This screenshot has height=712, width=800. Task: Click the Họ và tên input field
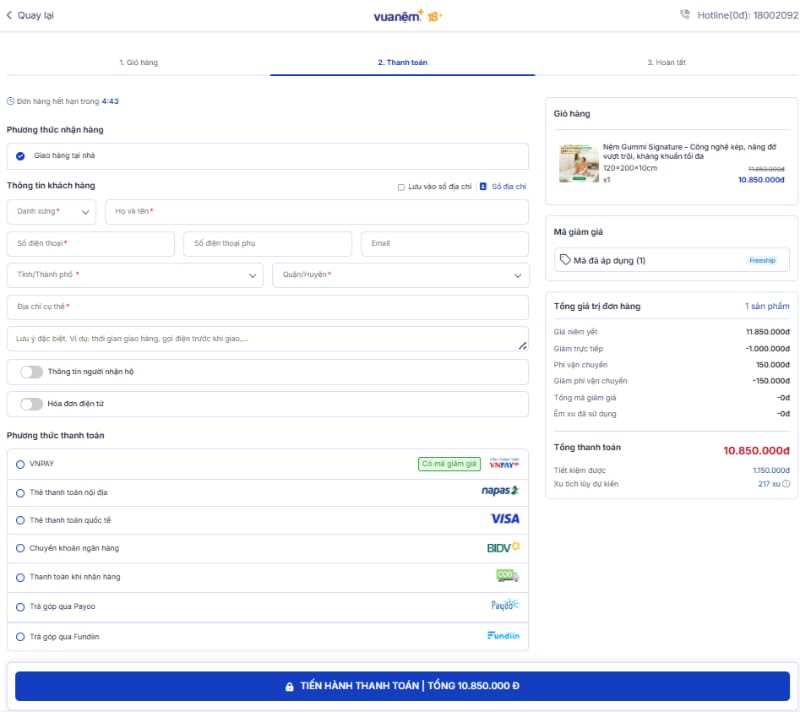316,212
